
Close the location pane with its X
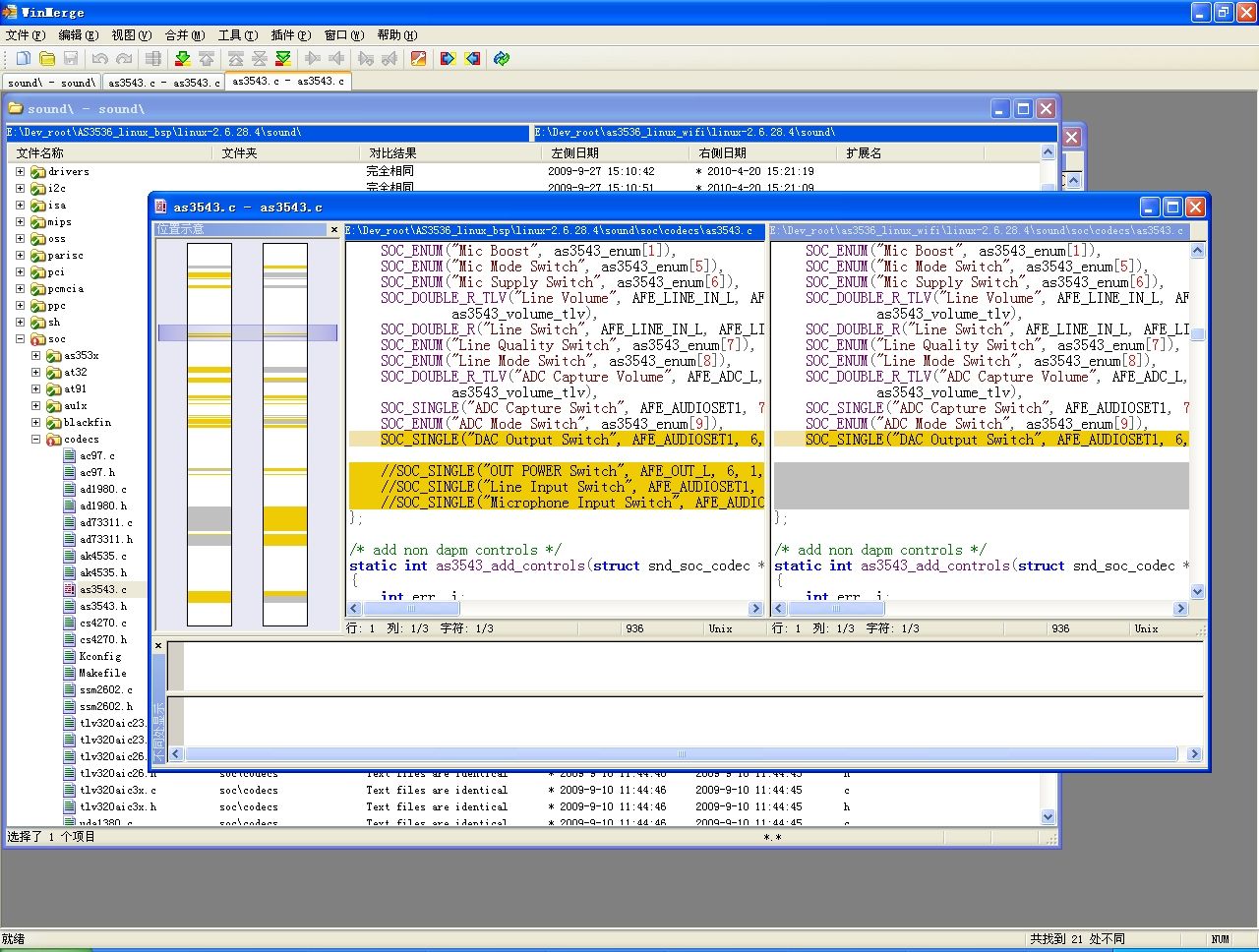(333, 229)
